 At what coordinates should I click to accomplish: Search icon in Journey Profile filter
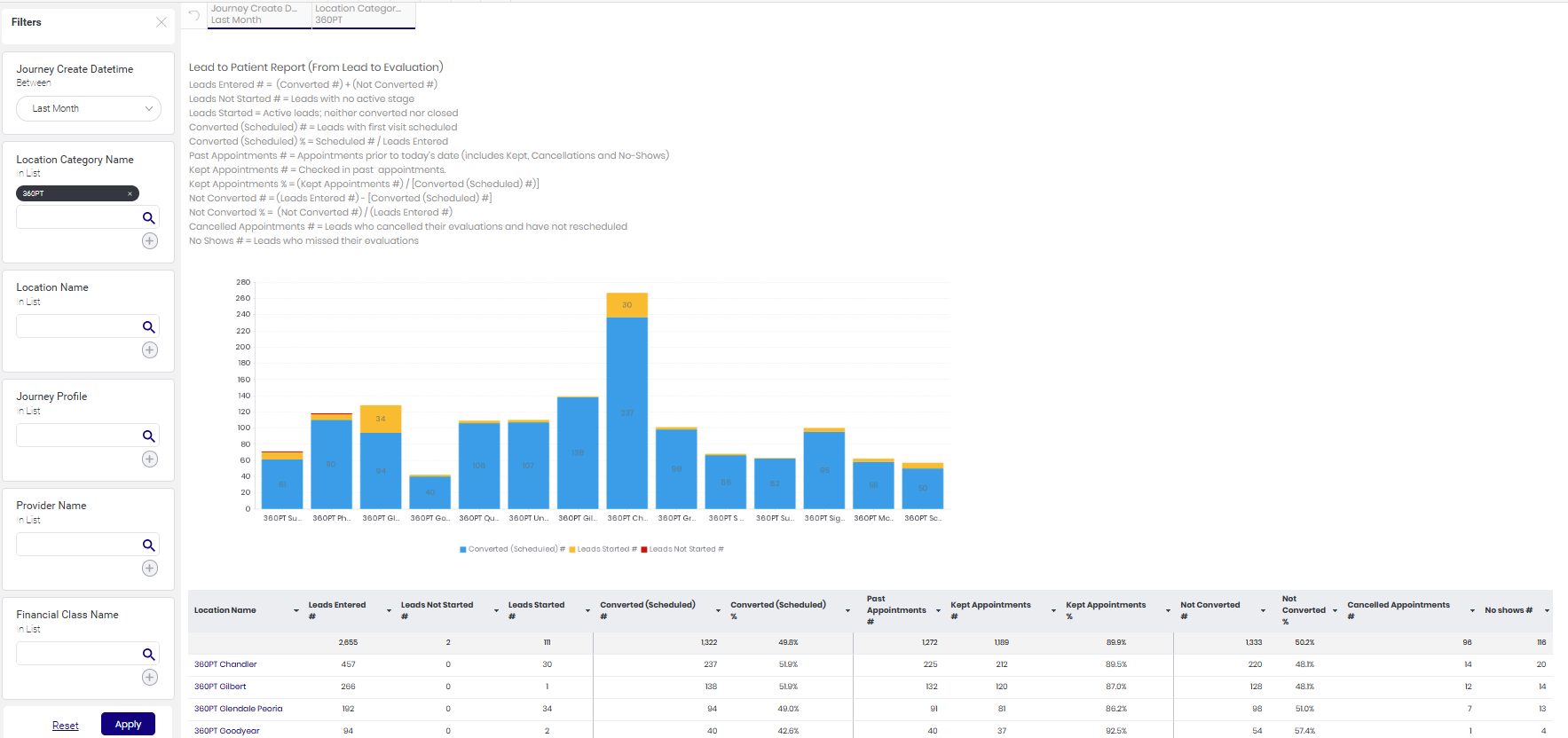(x=149, y=436)
